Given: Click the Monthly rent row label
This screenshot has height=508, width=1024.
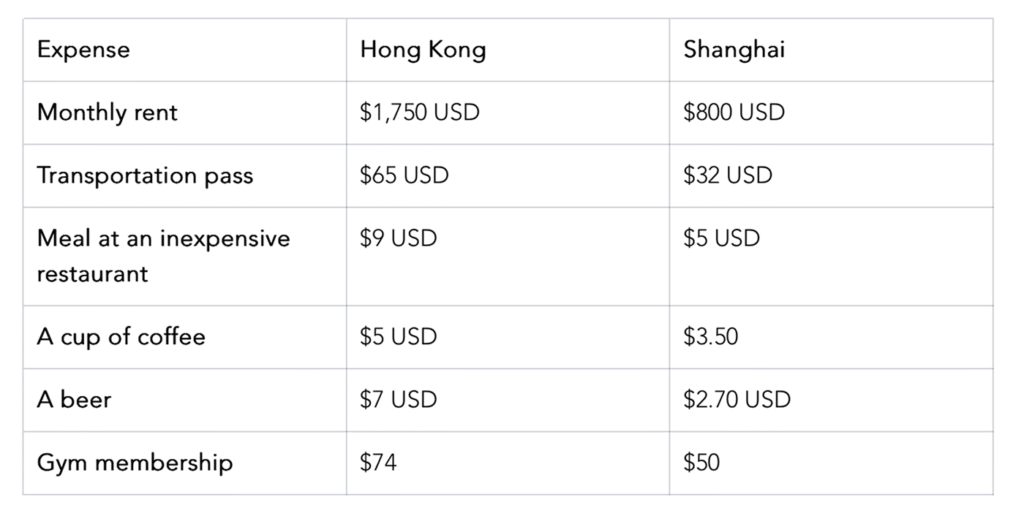Looking at the screenshot, I should (x=107, y=113).
